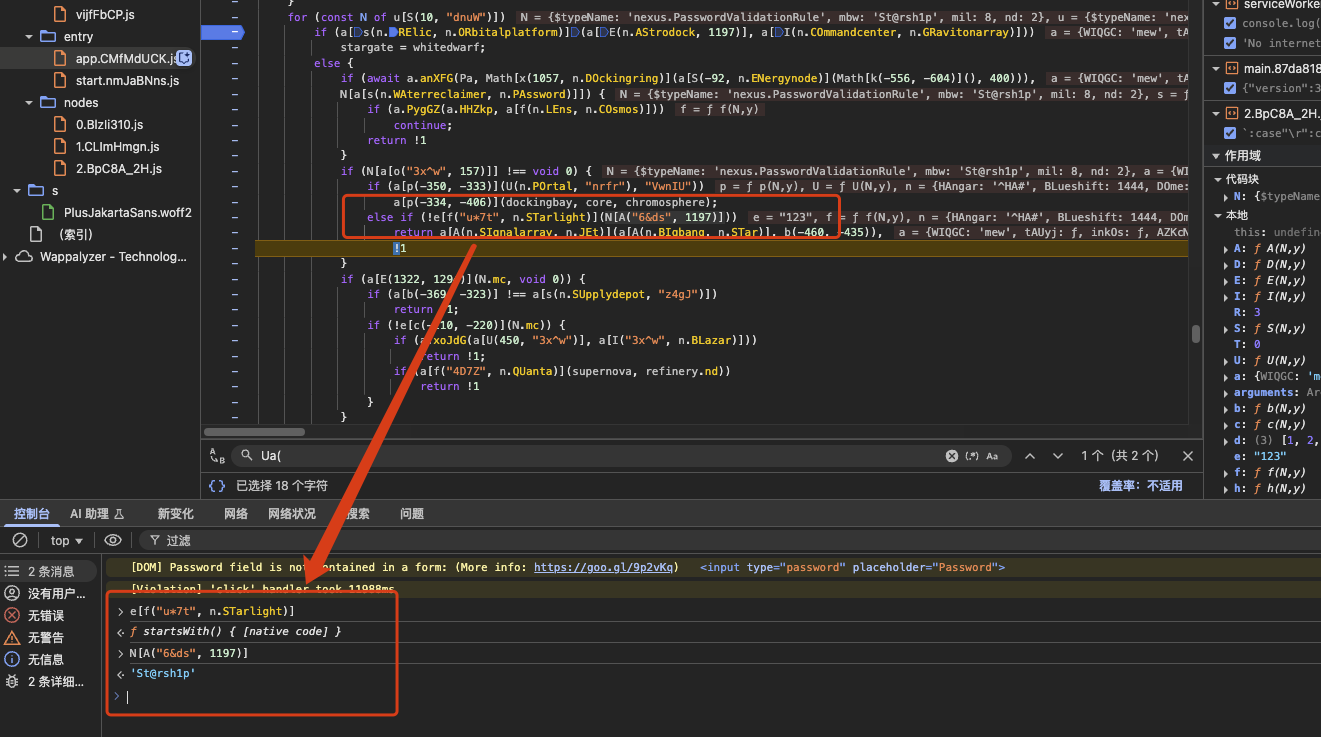1321x737 pixels.
Task: Go to previous search result
Action: point(1029,456)
